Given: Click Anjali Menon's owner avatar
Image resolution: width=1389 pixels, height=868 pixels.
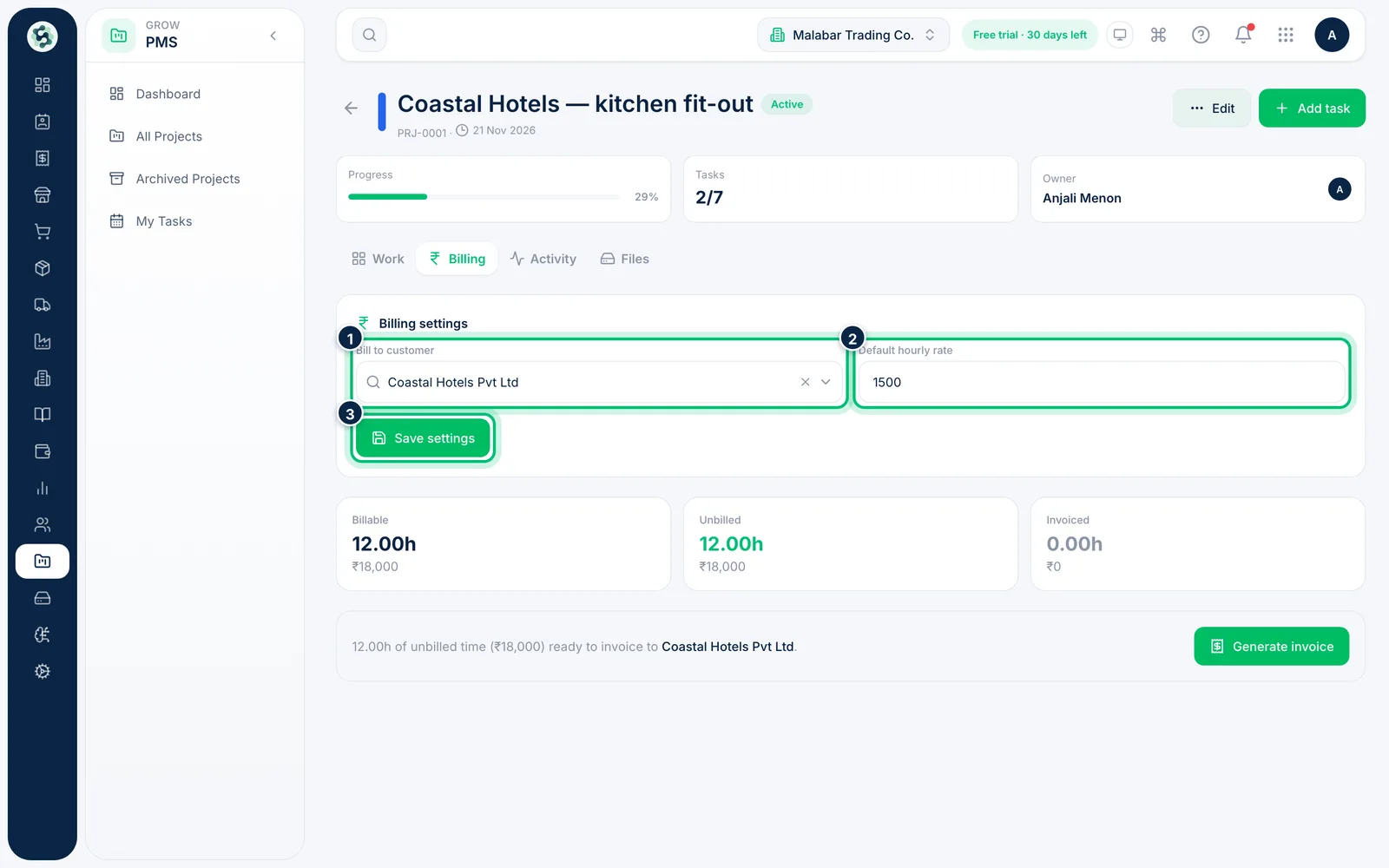Looking at the screenshot, I should 1340,189.
